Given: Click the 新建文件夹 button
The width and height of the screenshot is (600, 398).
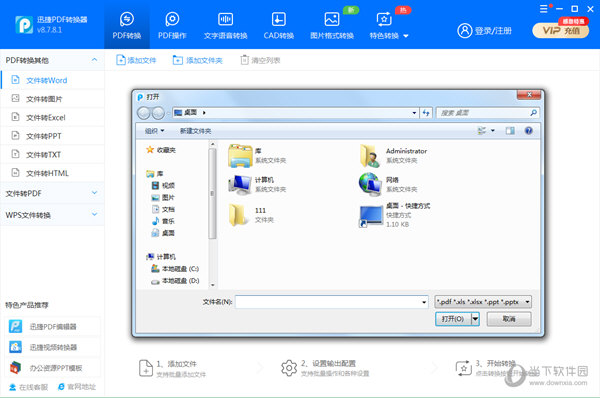Looking at the screenshot, I should pos(196,131).
